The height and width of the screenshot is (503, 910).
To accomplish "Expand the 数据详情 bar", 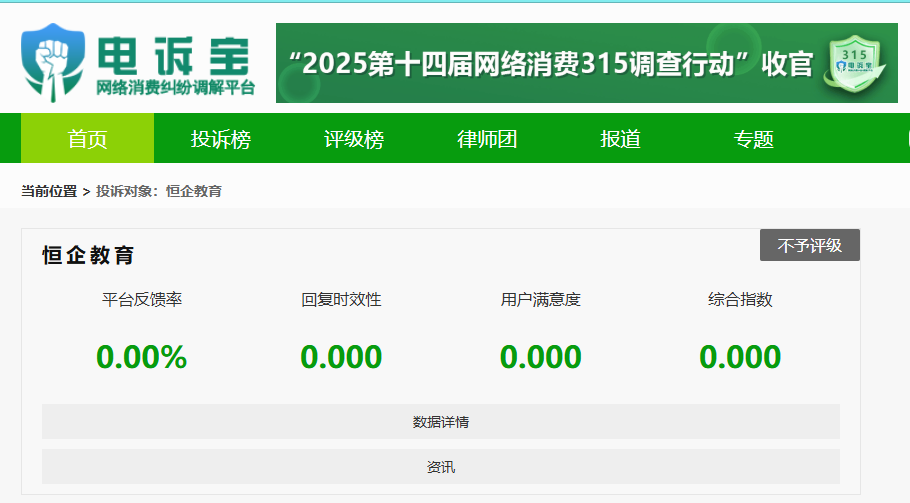I will pos(440,422).
